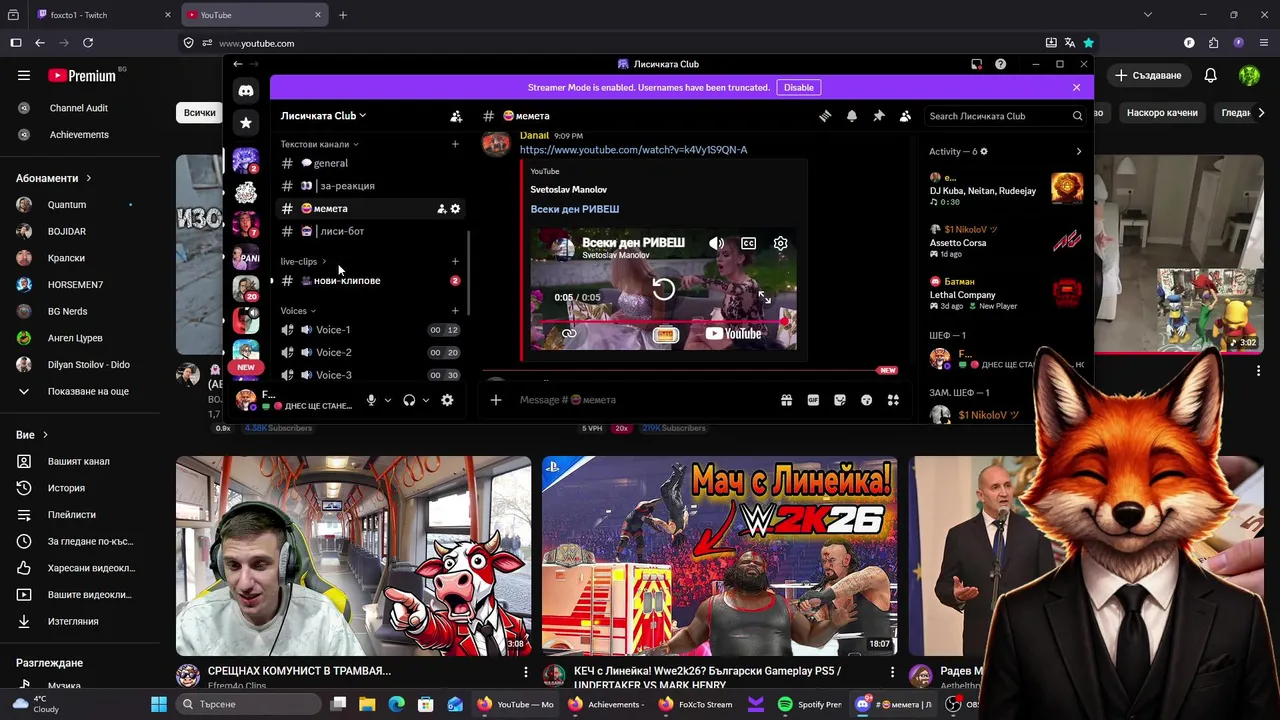Open WWE 2K26 Мач с Линейка thumbnail

[719, 556]
